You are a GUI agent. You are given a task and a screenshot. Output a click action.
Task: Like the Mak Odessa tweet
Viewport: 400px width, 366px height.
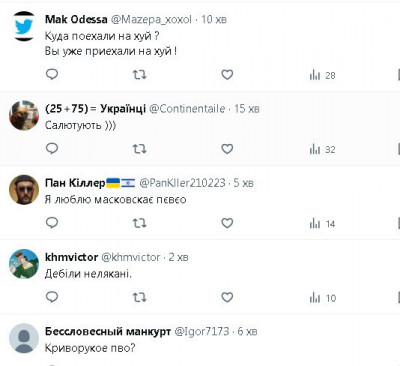click(x=227, y=75)
